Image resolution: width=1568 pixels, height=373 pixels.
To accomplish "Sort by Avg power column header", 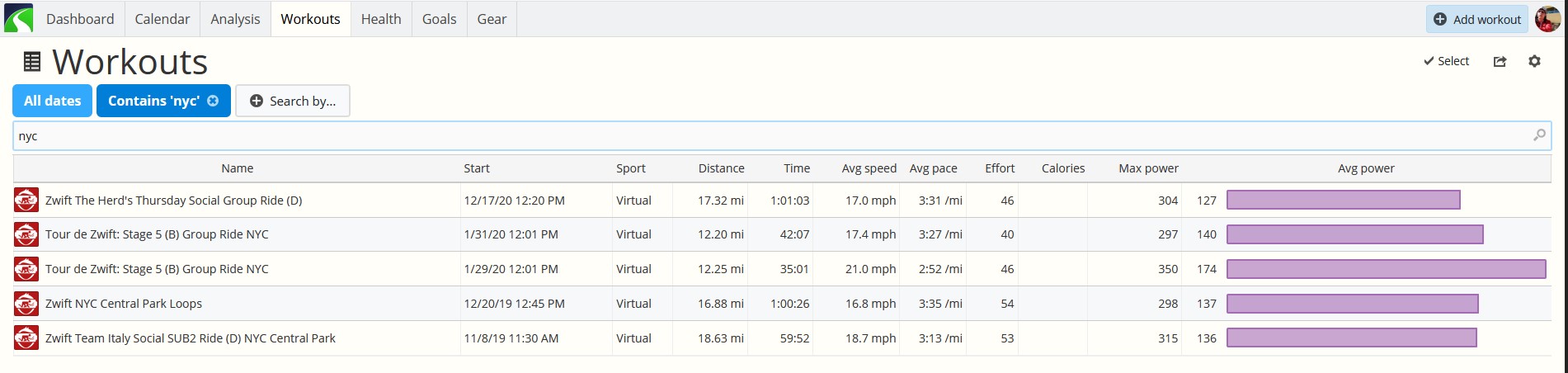I will (1366, 168).
